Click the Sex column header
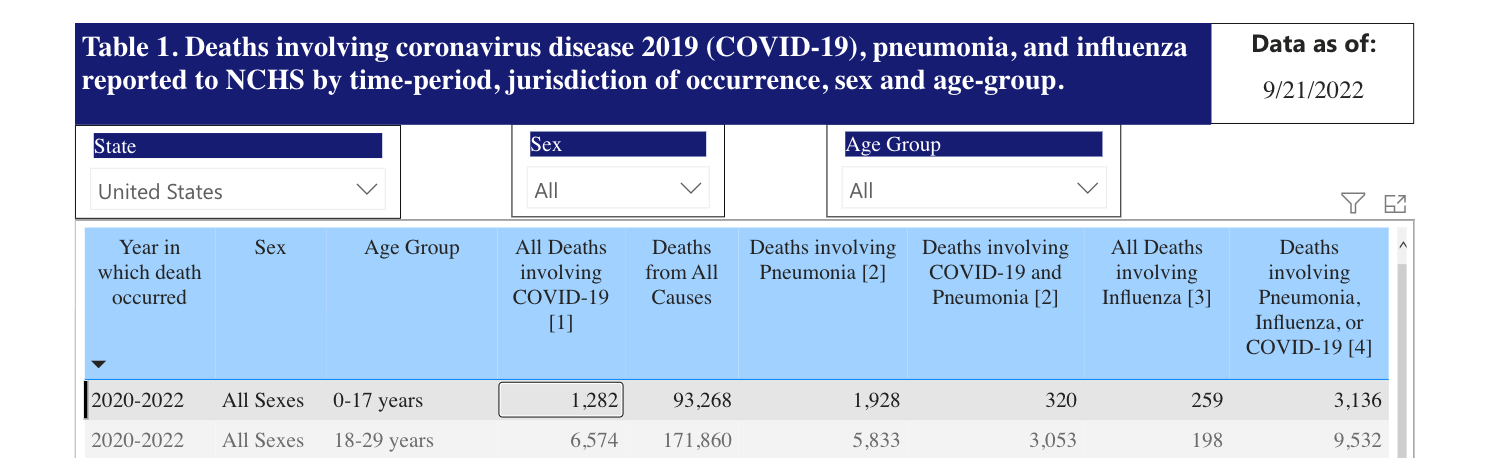Viewport: 1498px width, 458px height. point(270,248)
